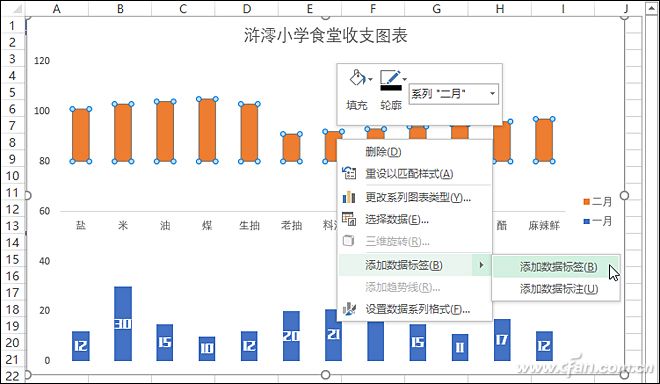660x384 pixels.
Task: Click the data label 10 on 煤 bar
Action: click(207, 348)
